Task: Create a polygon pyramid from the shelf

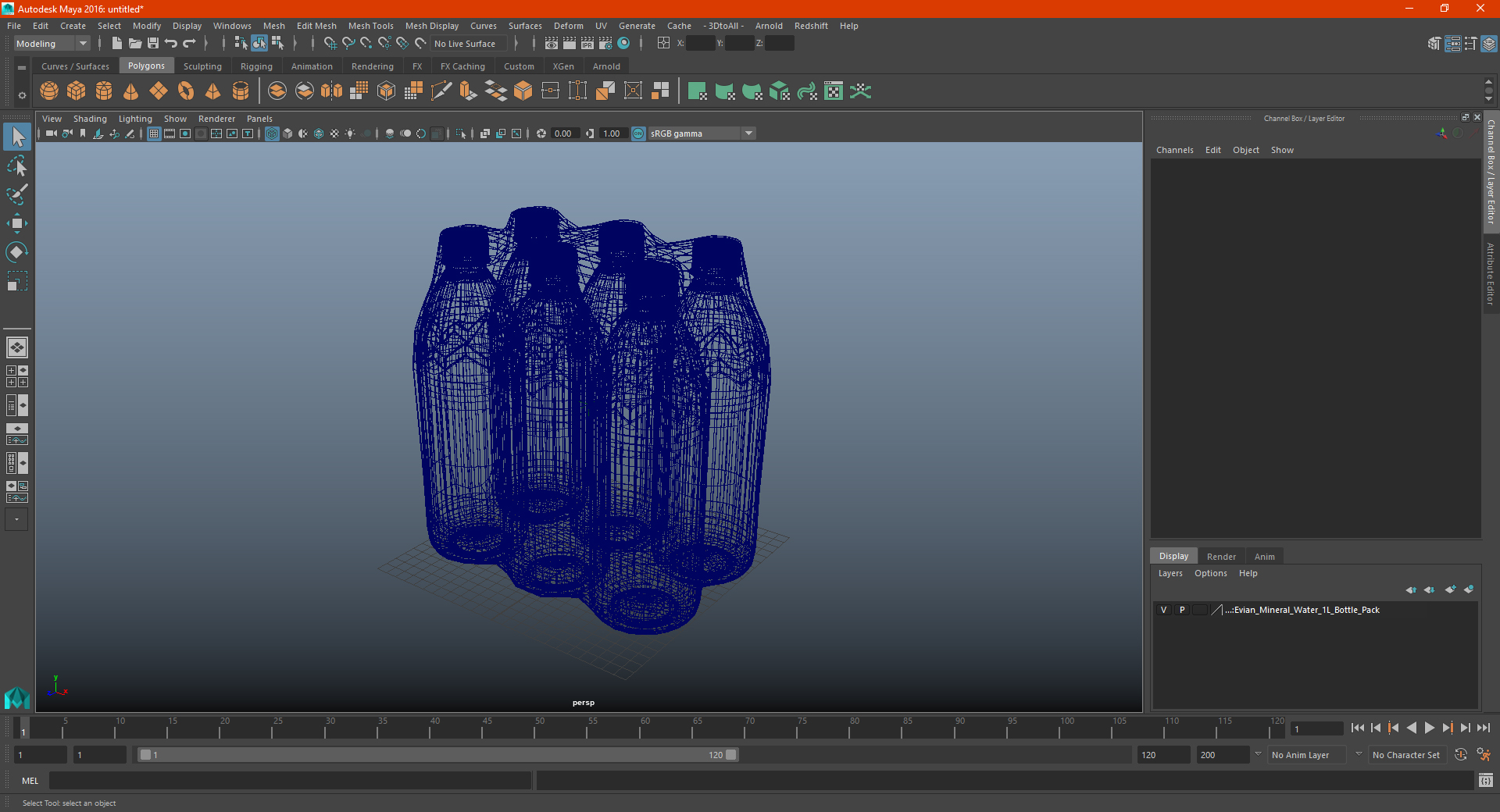Action: click(213, 91)
